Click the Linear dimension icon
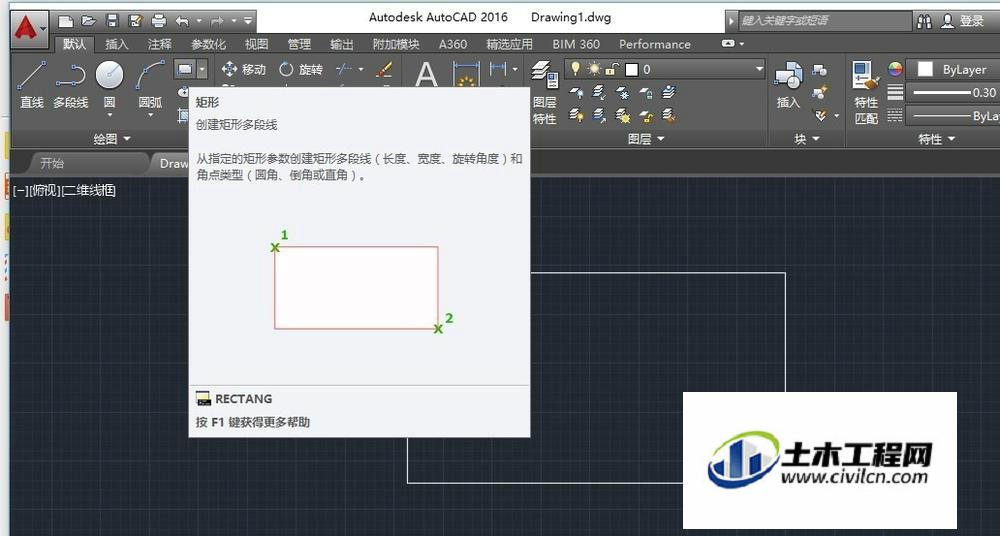 click(497, 68)
